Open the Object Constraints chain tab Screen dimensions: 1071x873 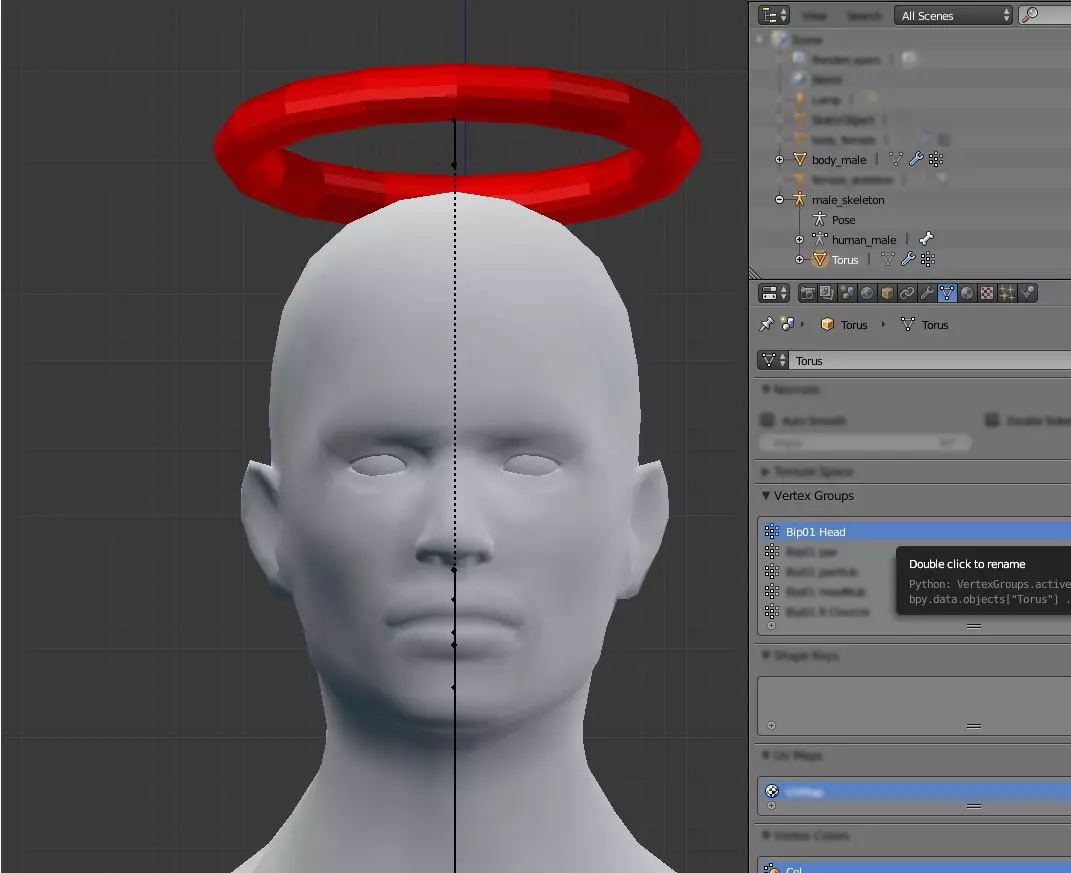(x=906, y=293)
